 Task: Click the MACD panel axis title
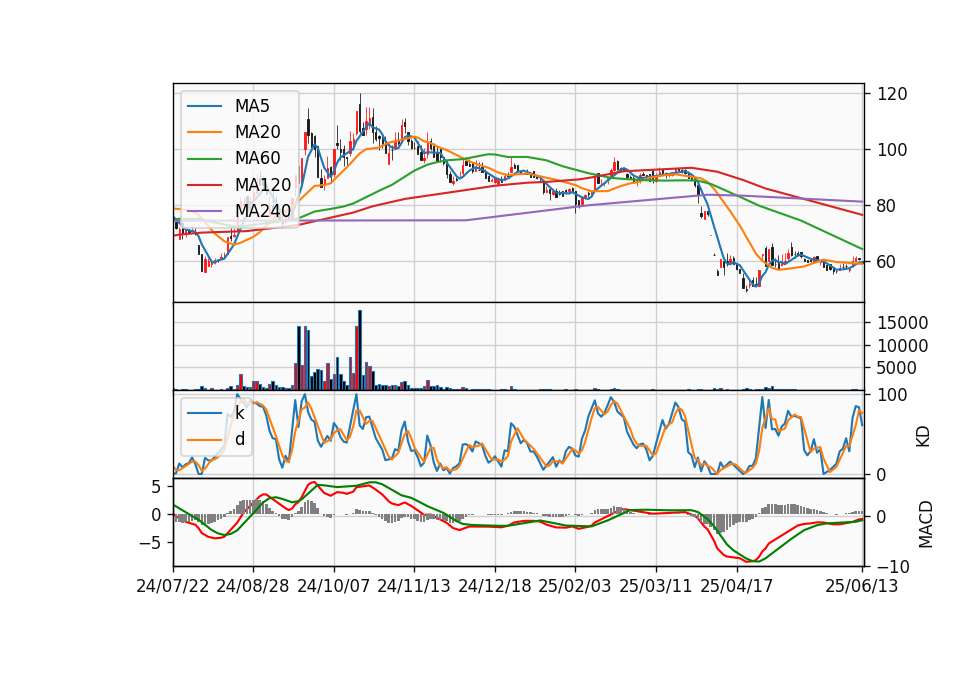[926, 525]
